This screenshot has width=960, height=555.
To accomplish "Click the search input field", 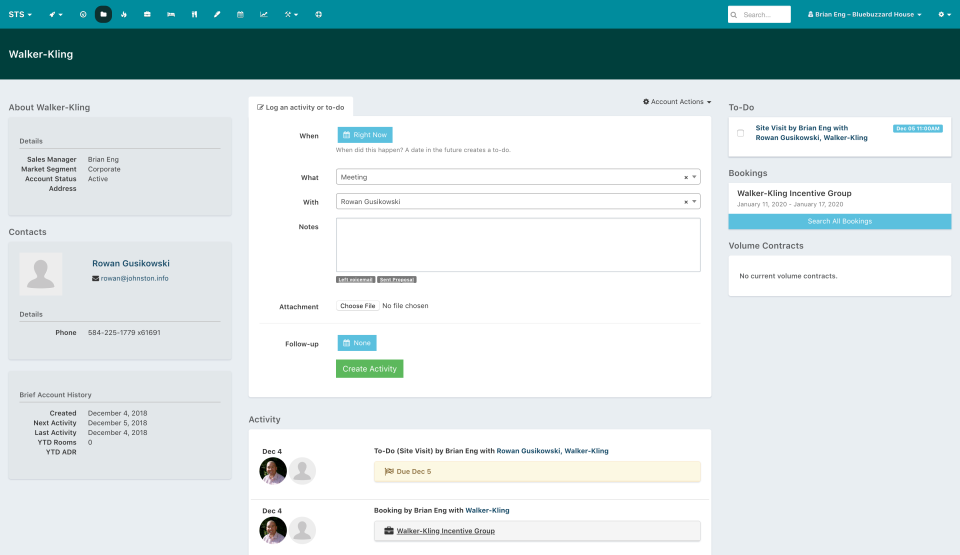I will tap(759, 14).
